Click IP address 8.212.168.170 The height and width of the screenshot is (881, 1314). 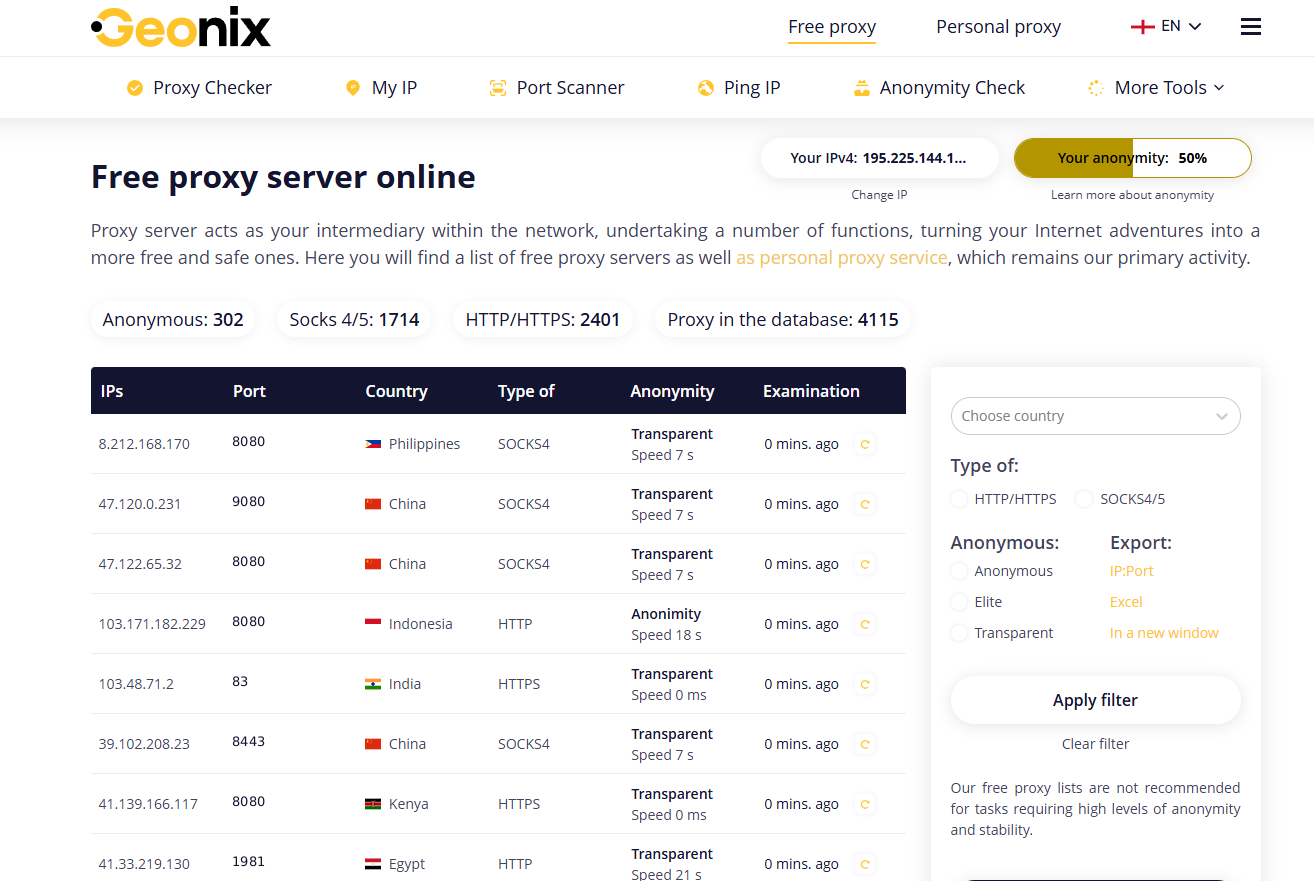144,444
